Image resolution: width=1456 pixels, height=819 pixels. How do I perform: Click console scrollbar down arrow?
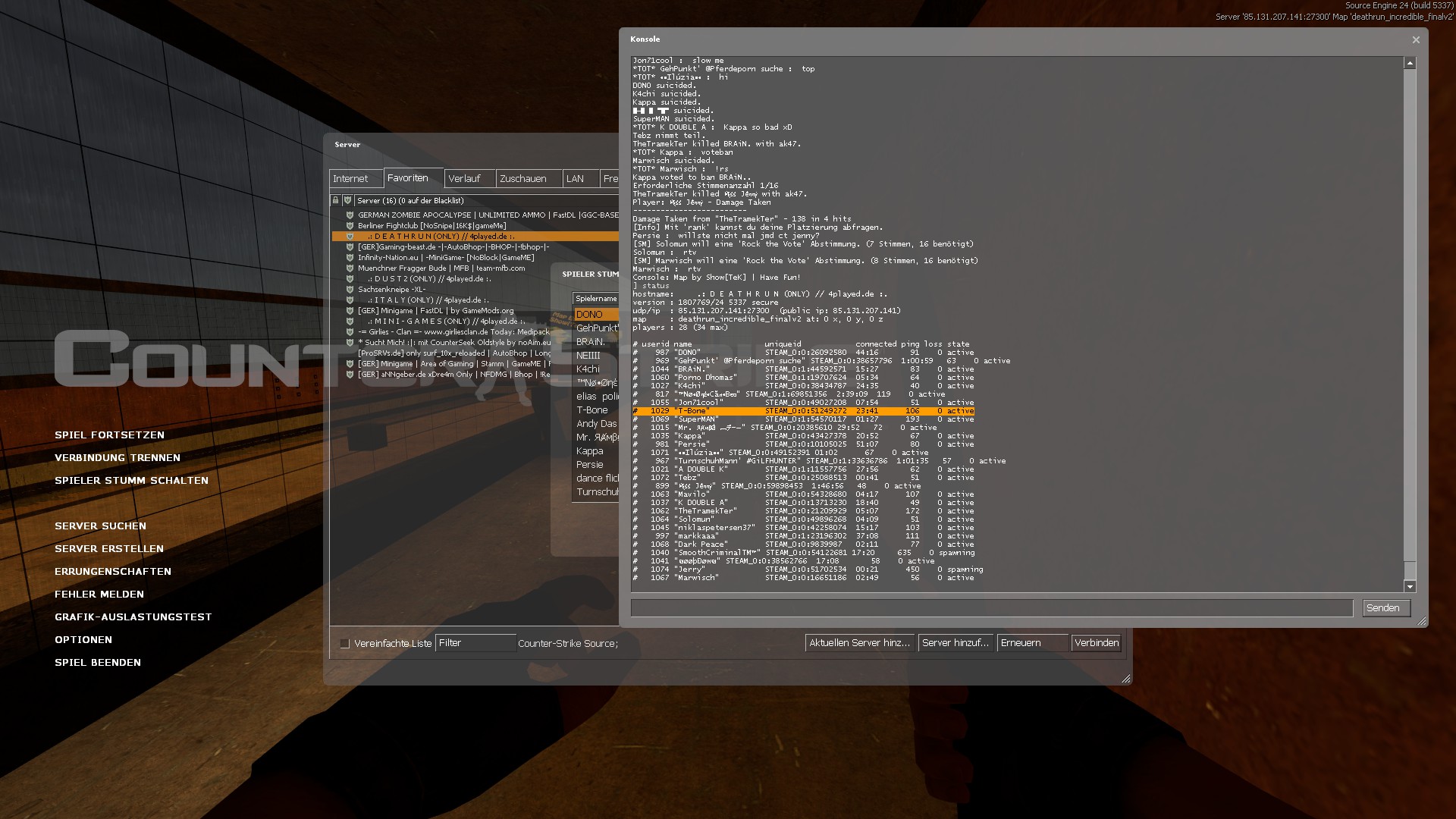pos(1410,586)
